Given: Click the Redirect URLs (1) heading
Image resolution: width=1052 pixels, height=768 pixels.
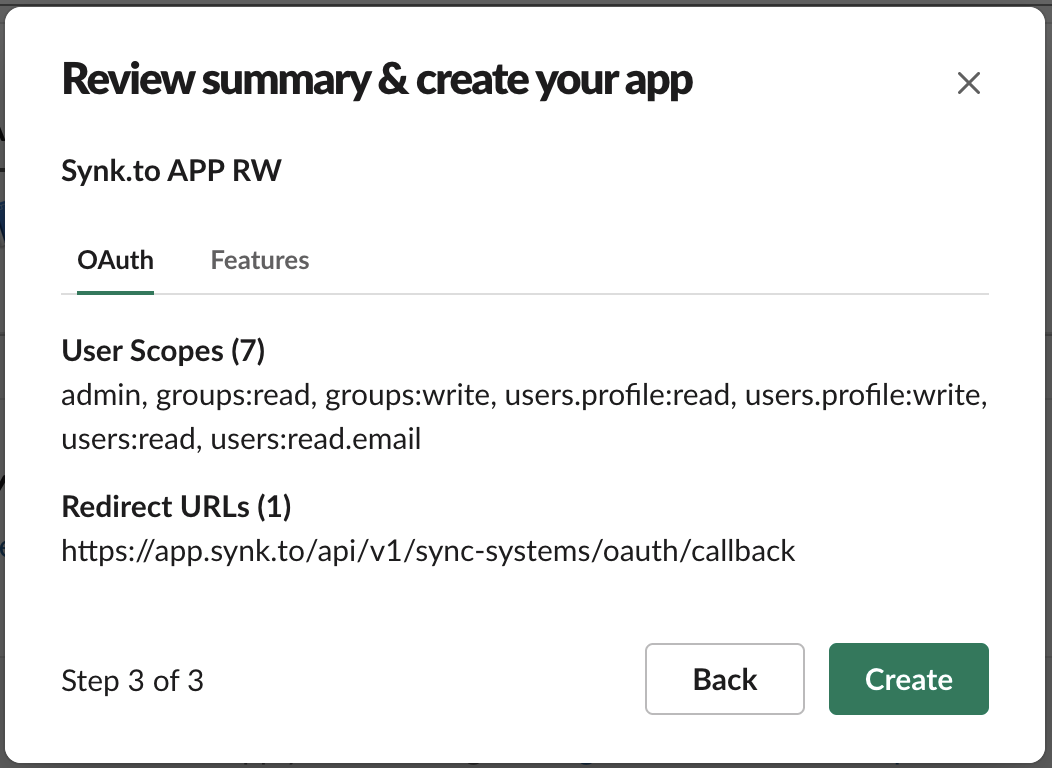Looking at the screenshot, I should pyautogui.click(x=176, y=507).
